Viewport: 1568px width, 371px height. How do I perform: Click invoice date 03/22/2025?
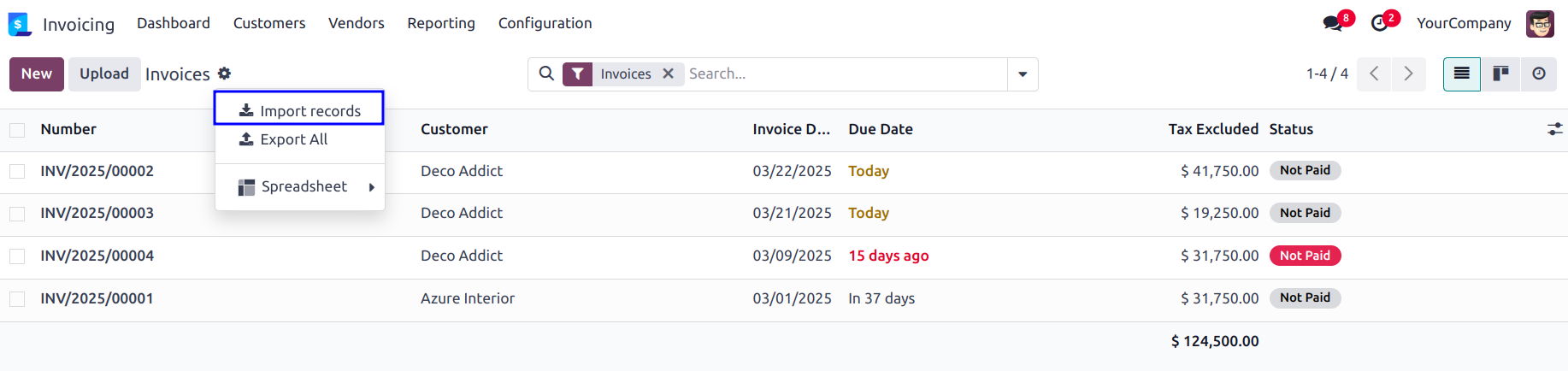(792, 171)
